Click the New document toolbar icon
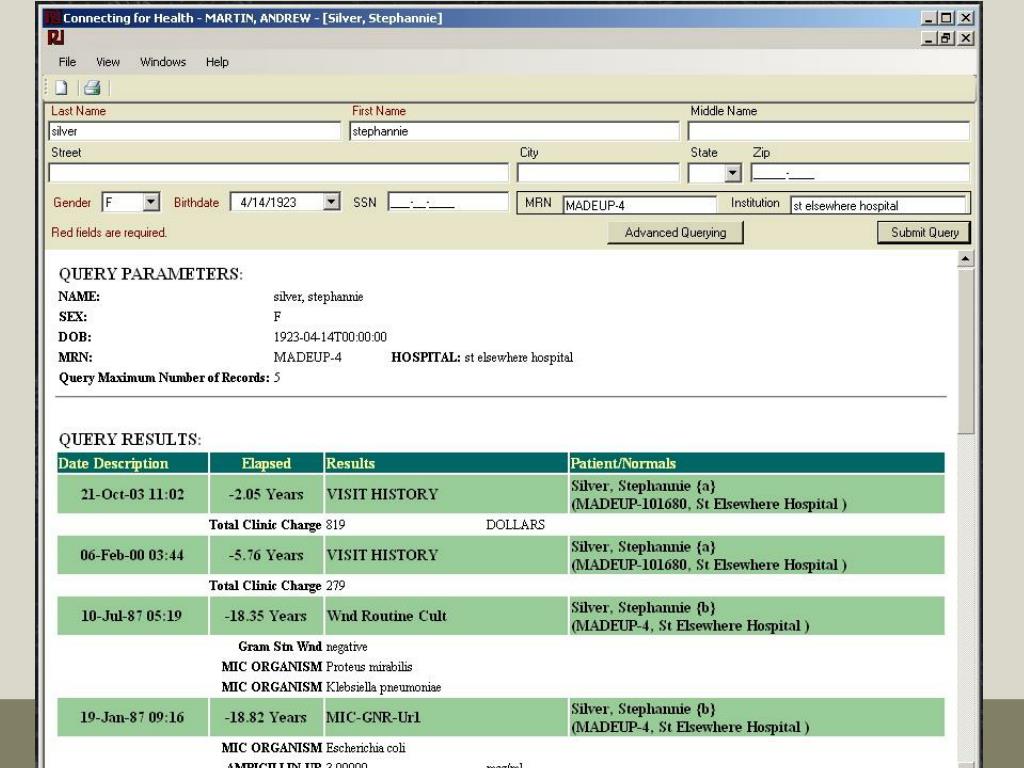This screenshot has height=768, width=1024. coord(61,88)
